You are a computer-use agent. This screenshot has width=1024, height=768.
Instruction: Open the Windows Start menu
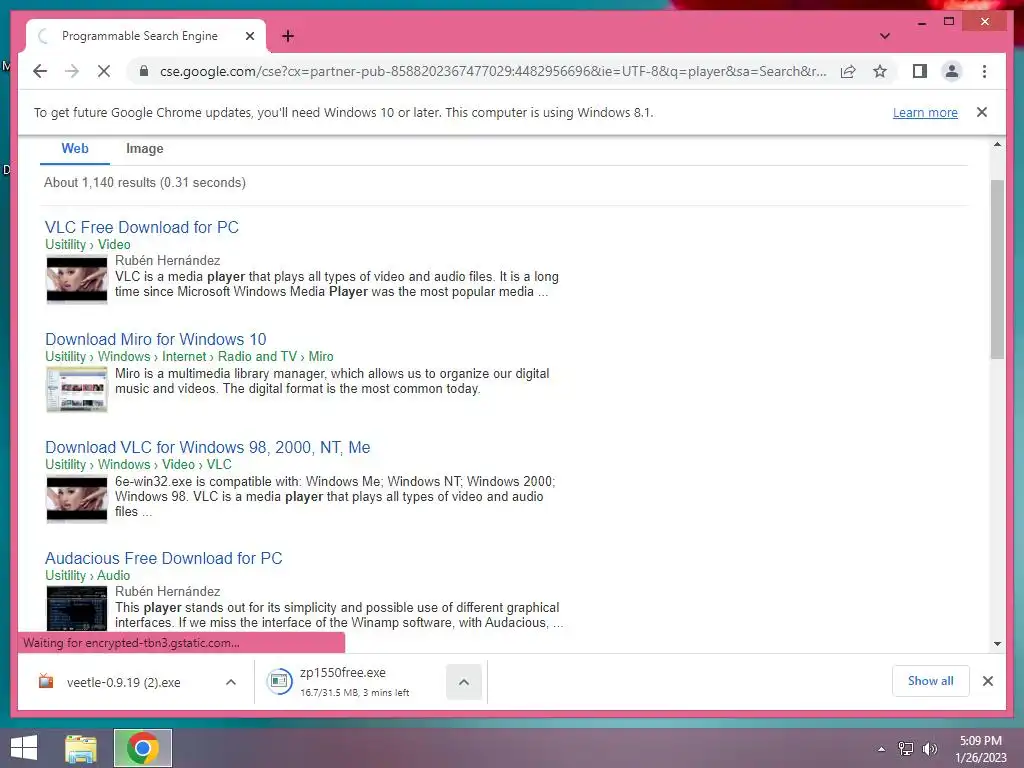click(24, 748)
